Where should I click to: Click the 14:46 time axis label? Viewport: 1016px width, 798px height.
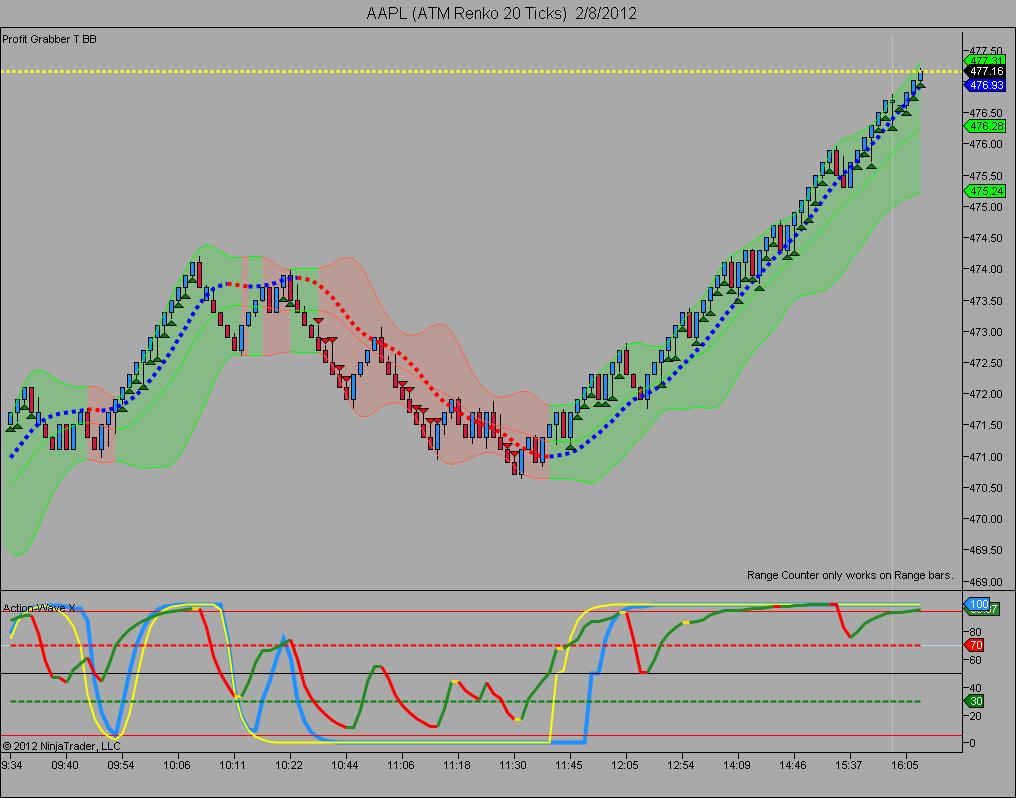(x=792, y=766)
